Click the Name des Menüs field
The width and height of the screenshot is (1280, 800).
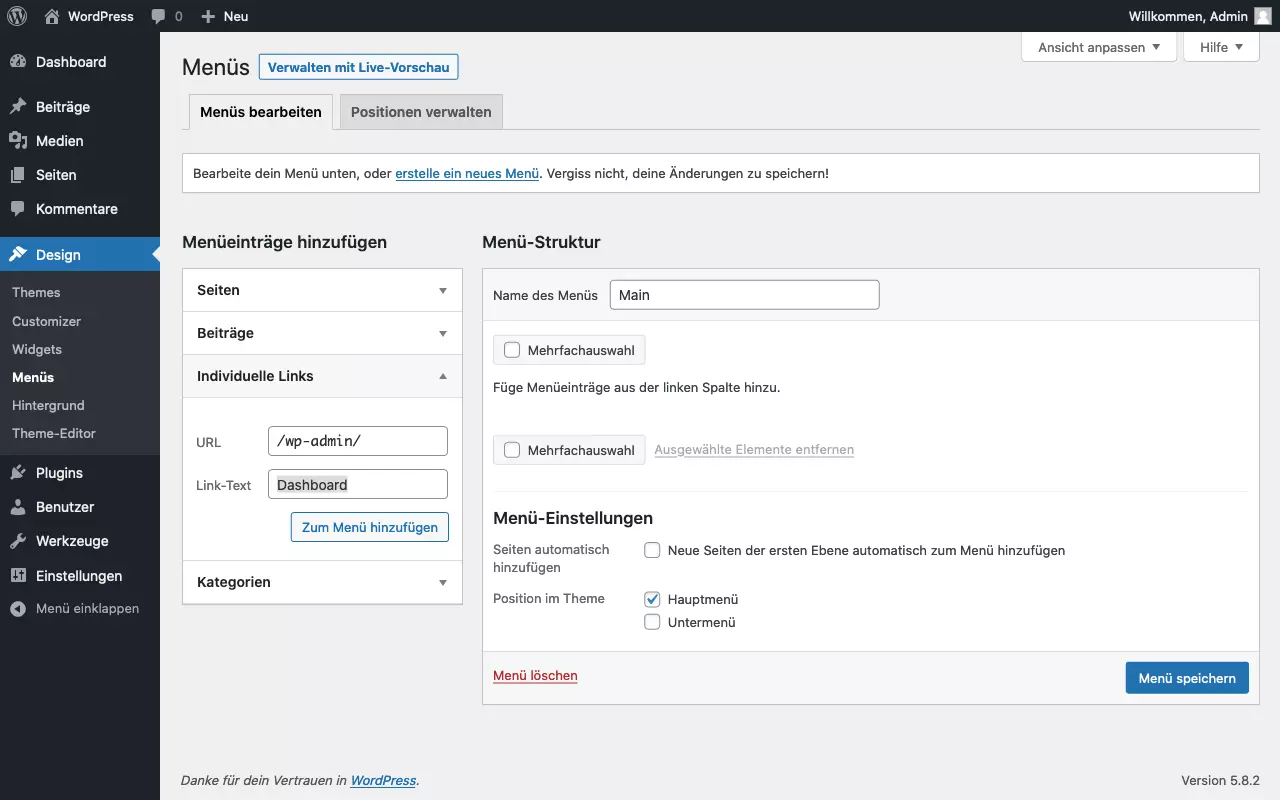[744, 295]
